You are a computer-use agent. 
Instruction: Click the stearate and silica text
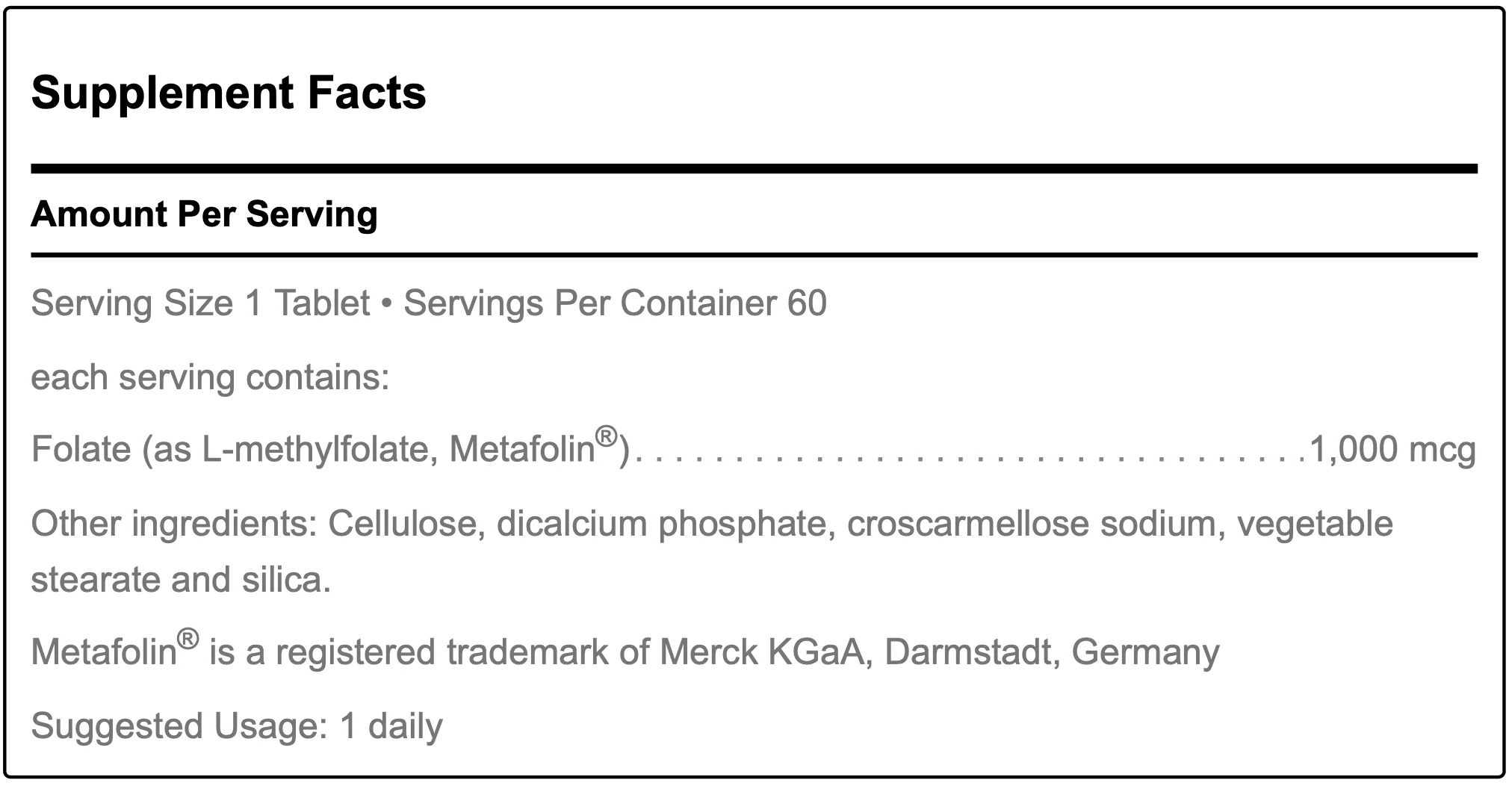point(181,581)
